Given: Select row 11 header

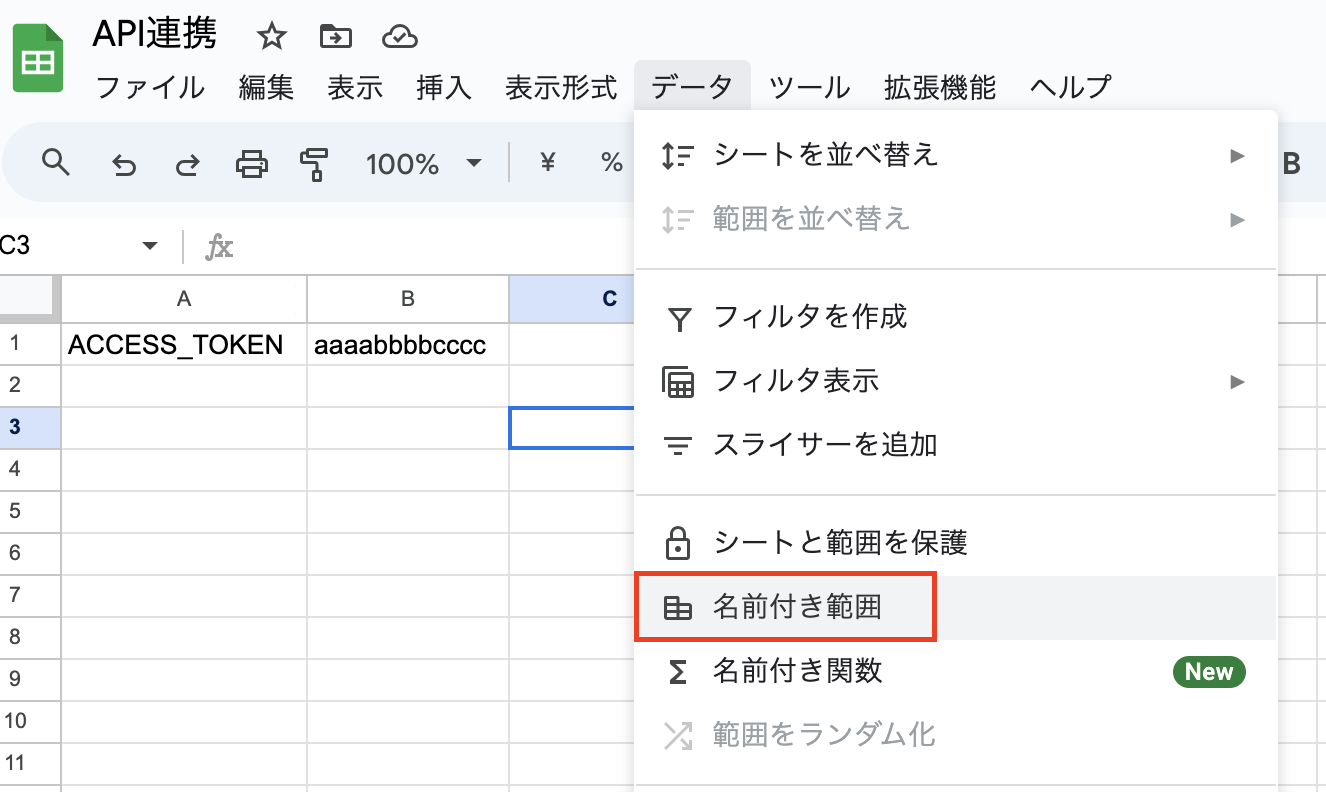Looking at the screenshot, I should pyautogui.click(x=30, y=764).
